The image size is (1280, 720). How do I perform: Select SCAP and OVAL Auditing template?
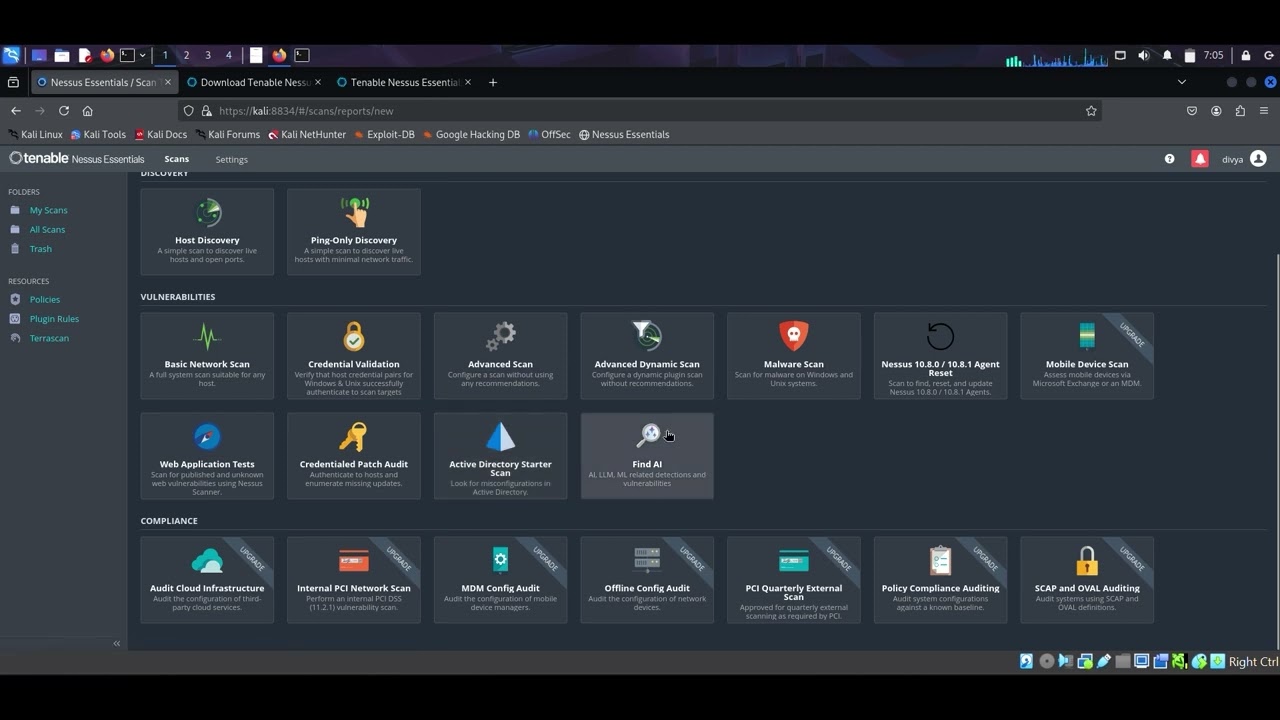[1087, 580]
